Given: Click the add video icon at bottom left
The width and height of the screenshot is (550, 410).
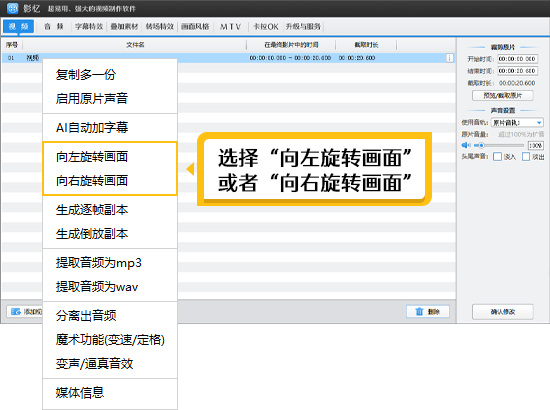Looking at the screenshot, I should point(16,311).
